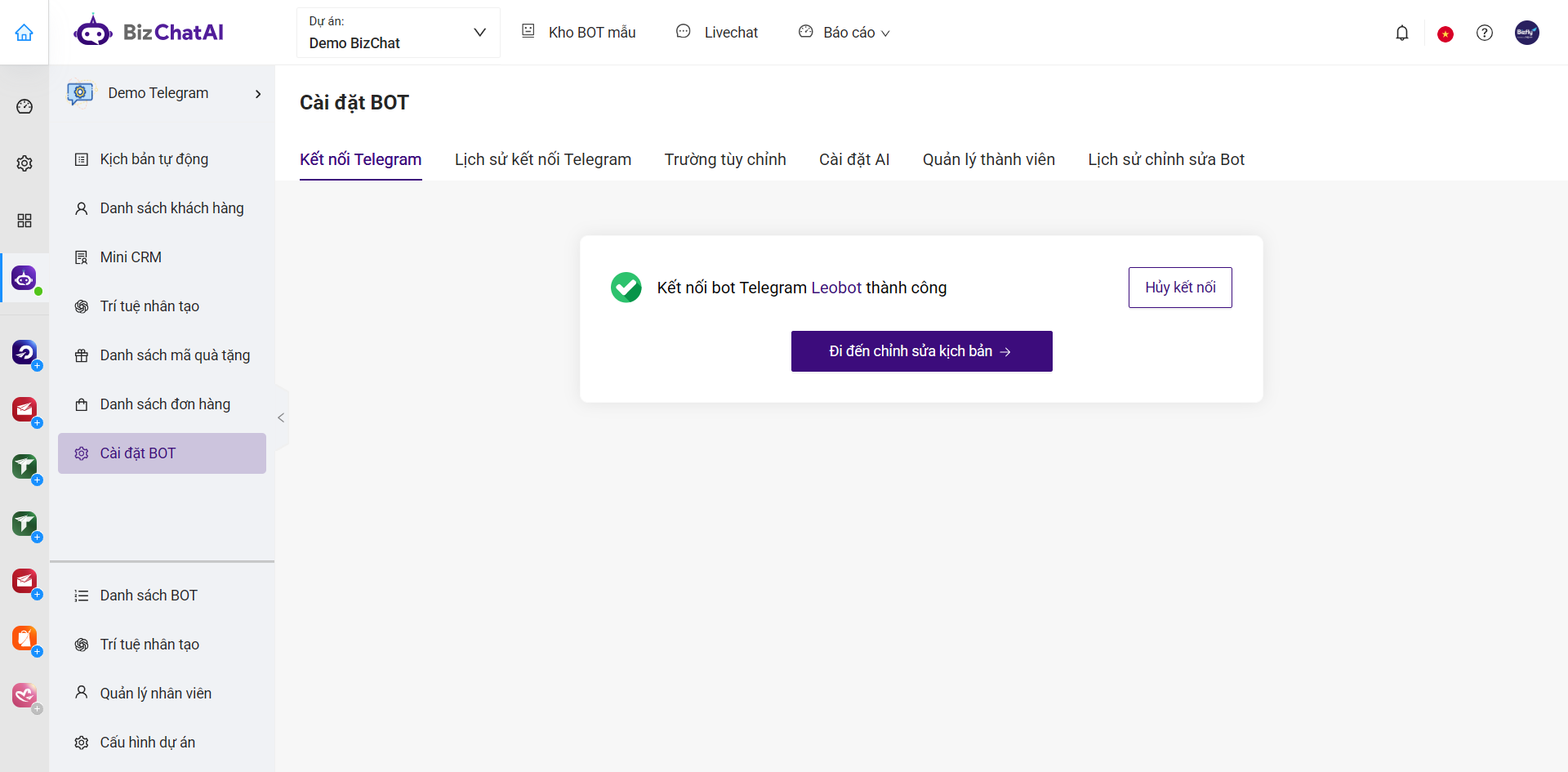The image size is (1568, 772).
Task: Open the user profile avatar
Action: click(1526, 33)
